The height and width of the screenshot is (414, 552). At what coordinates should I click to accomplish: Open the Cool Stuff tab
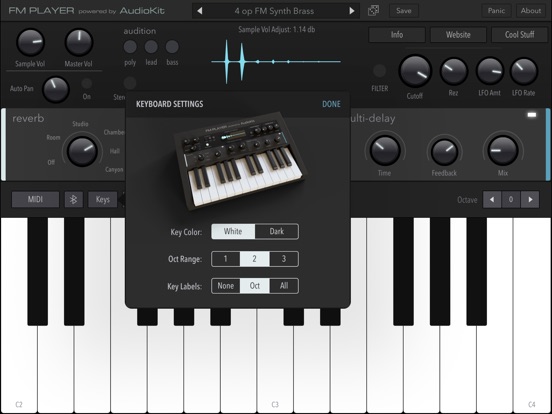(520, 34)
